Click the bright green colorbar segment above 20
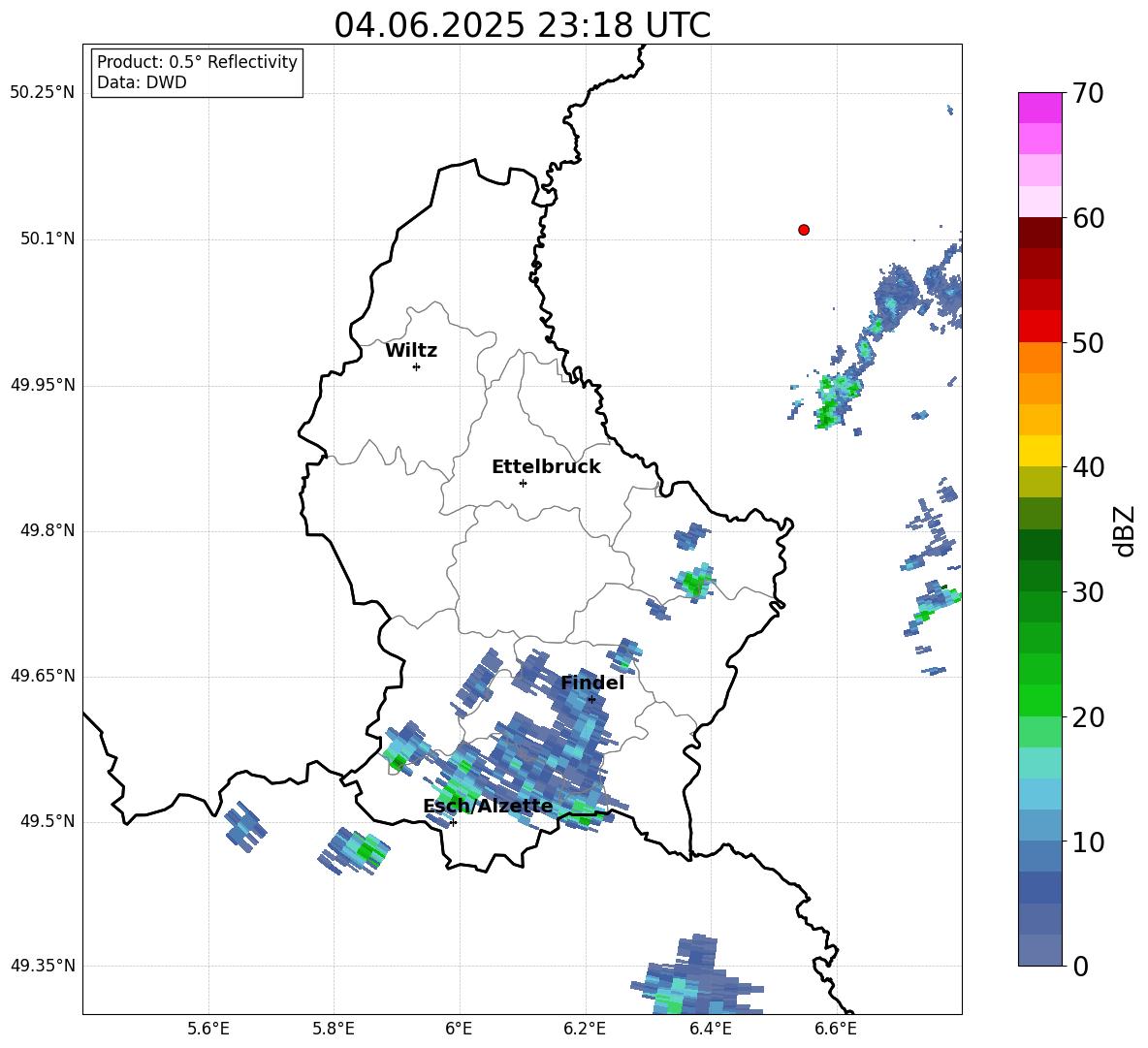The height and width of the screenshot is (1048, 1148). click(1039, 700)
